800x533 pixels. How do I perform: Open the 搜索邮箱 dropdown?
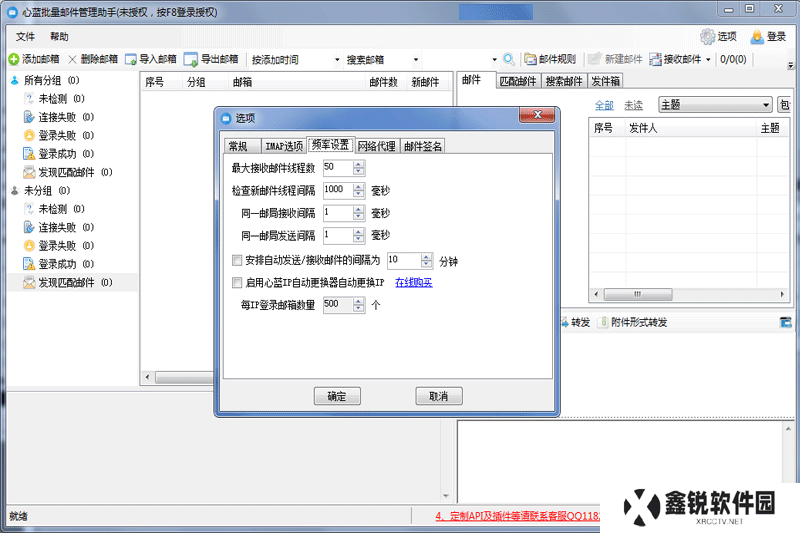tap(416, 60)
